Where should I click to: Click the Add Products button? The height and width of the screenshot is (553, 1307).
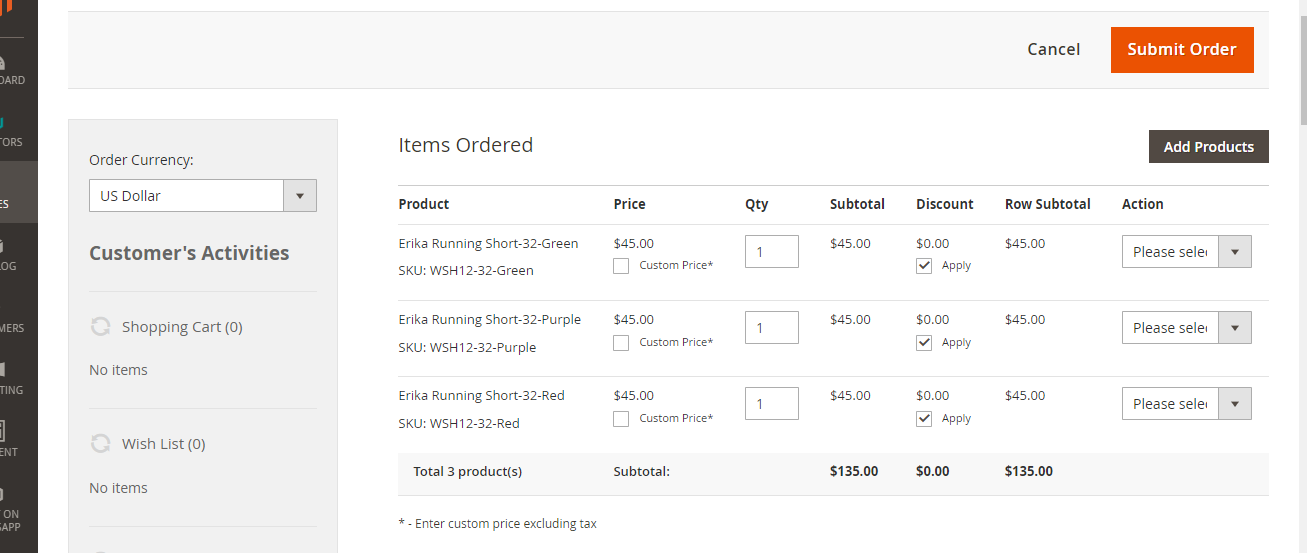click(x=1208, y=146)
